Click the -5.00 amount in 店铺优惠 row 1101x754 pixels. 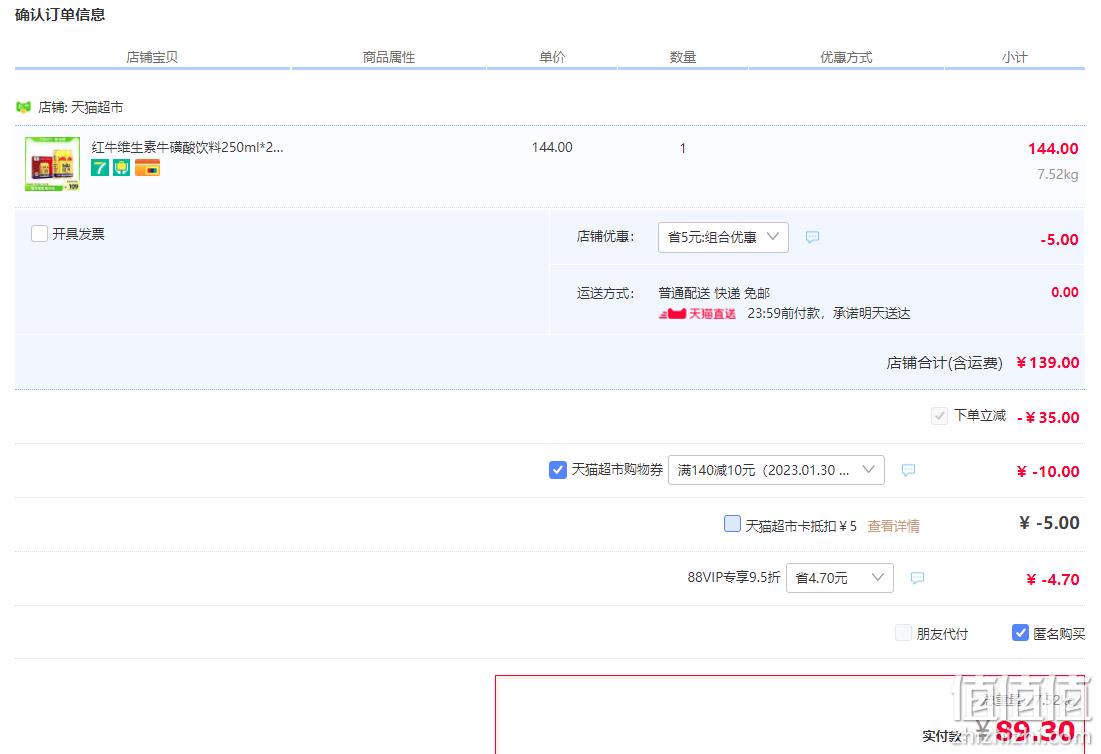(x=1059, y=239)
